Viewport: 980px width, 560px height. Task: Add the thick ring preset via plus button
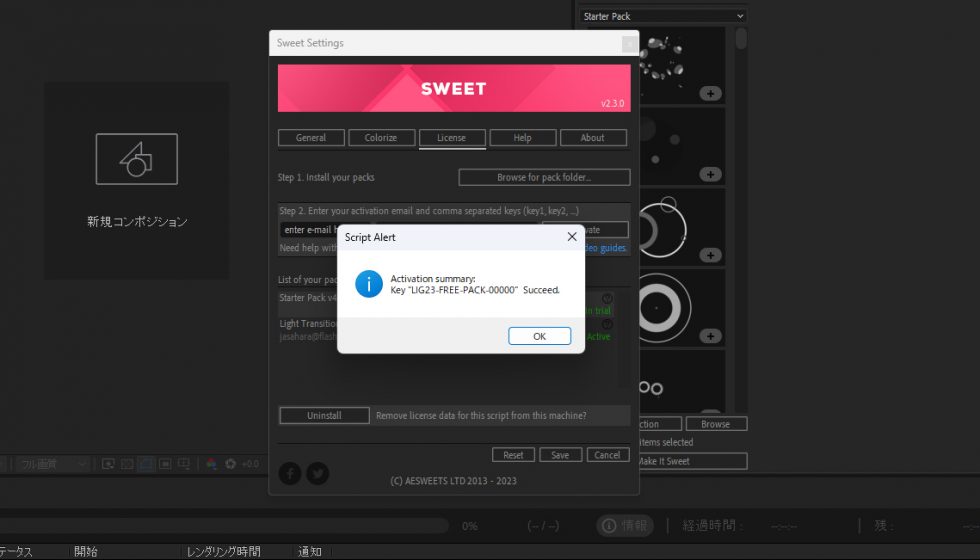coord(710,336)
